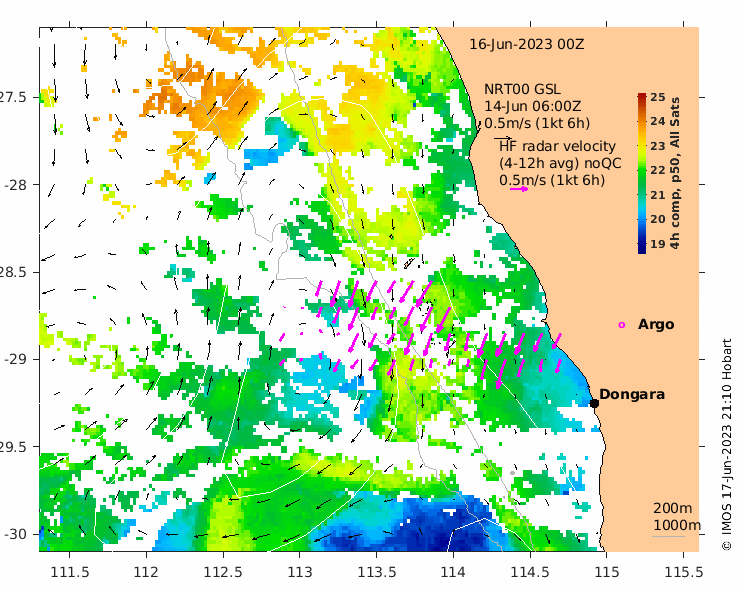Click the 22 degree color bar tick label
Image resolution: width=740 pixels, height=592 pixels.
(657, 170)
